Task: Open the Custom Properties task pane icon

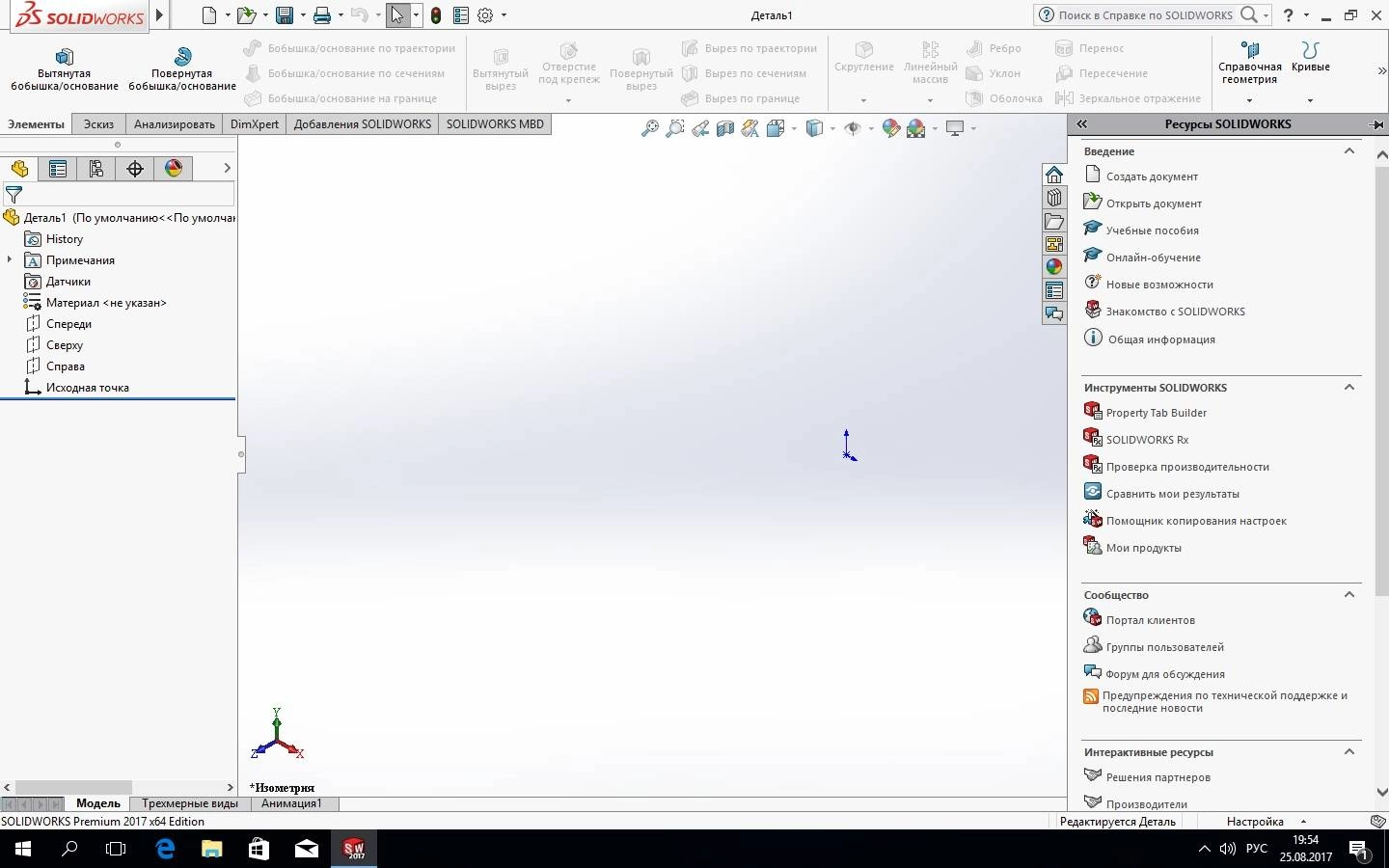Action: (1054, 290)
